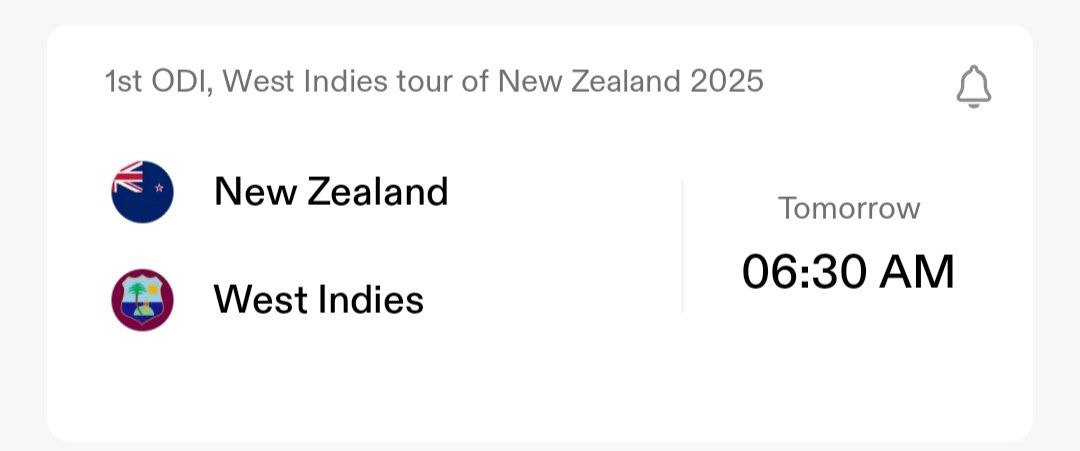Select the West Indies team name row
The height and width of the screenshot is (451, 1080).
coord(318,299)
